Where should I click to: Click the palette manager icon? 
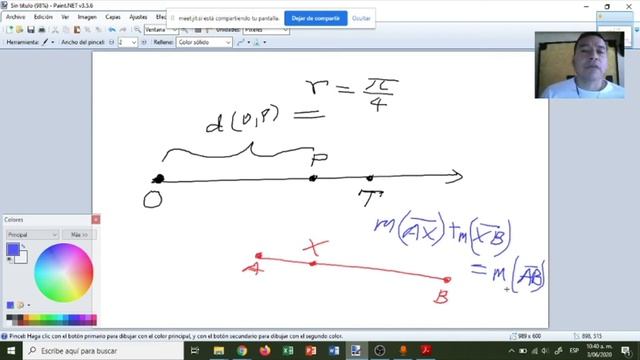pyautogui.click(x=20, y=305)
